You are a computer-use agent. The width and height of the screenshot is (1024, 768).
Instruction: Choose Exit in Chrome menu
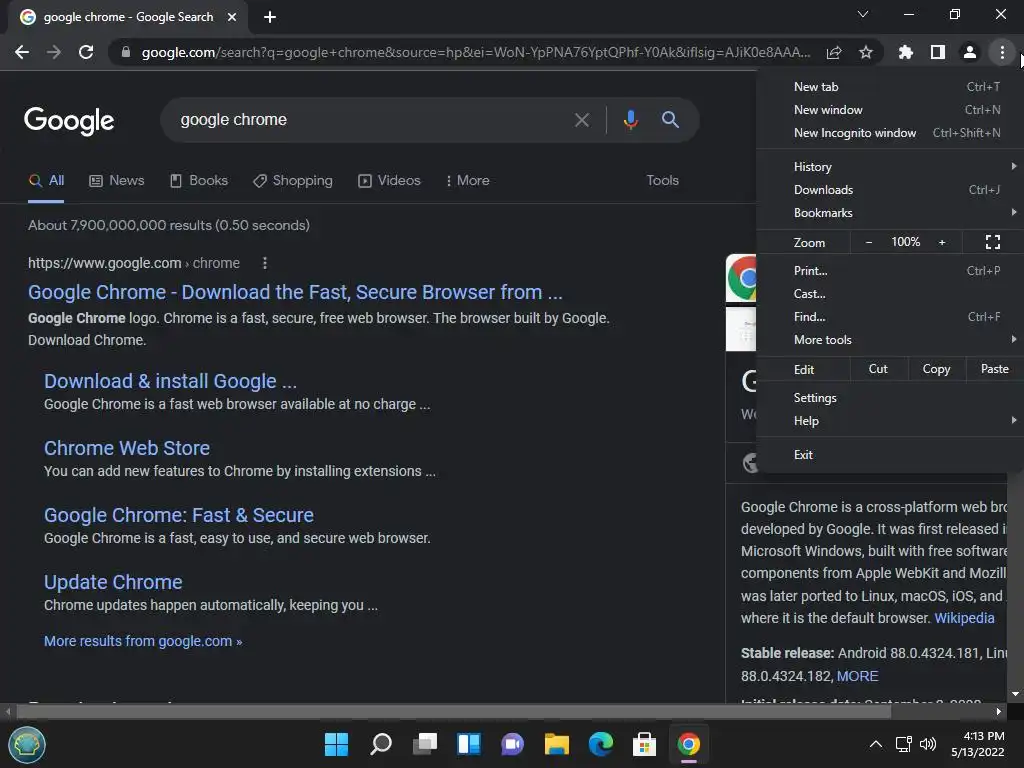[890, 455]
